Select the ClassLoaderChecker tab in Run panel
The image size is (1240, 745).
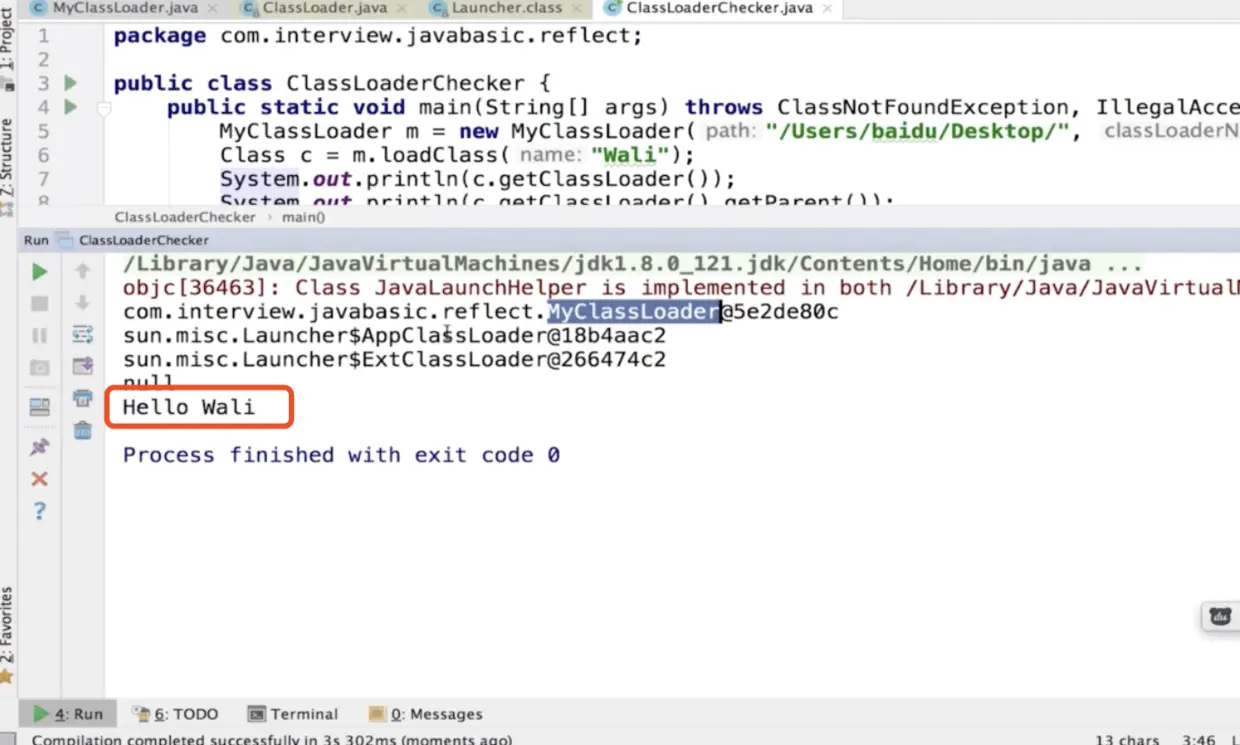tap(134, 240)
